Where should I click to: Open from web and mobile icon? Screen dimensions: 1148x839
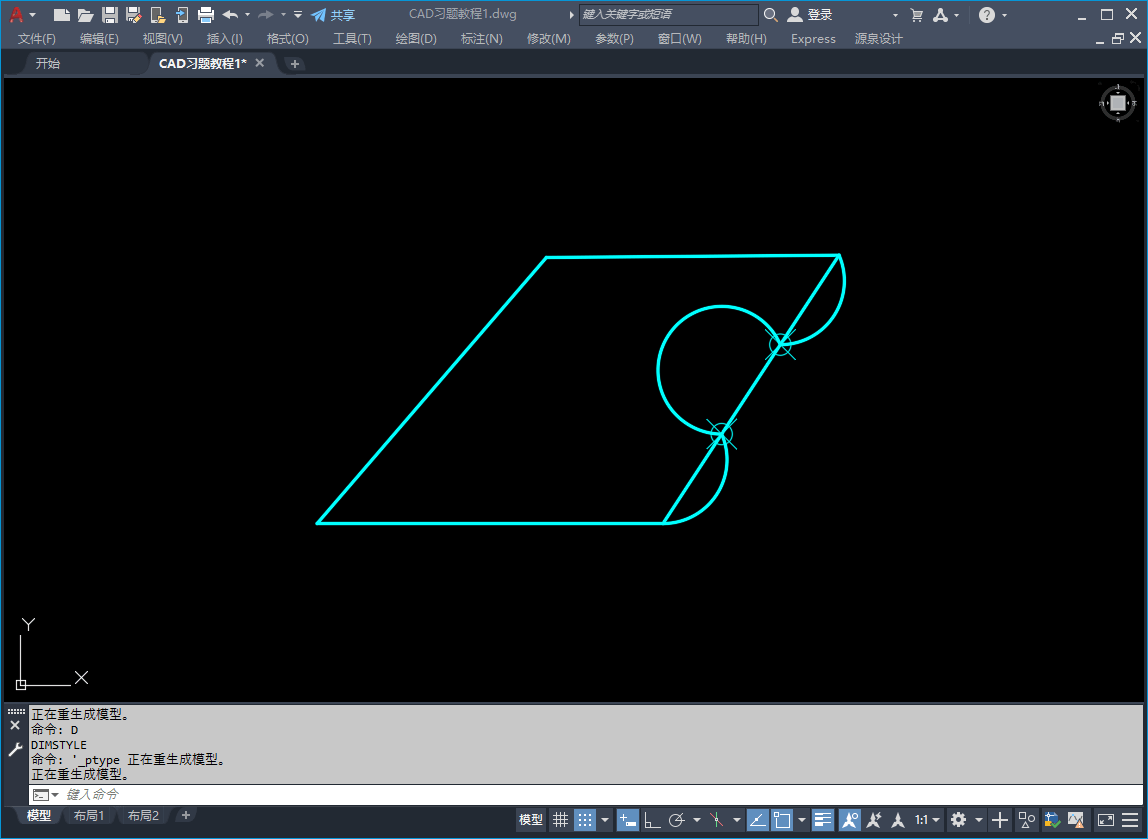[x=157, y=15]
